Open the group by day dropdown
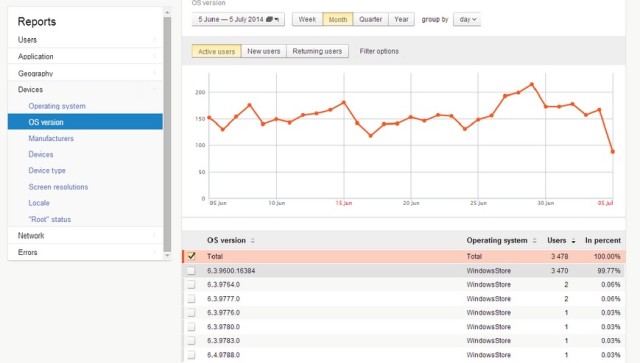The height and width of the screenshot is (363, 640). pos(467,19)
